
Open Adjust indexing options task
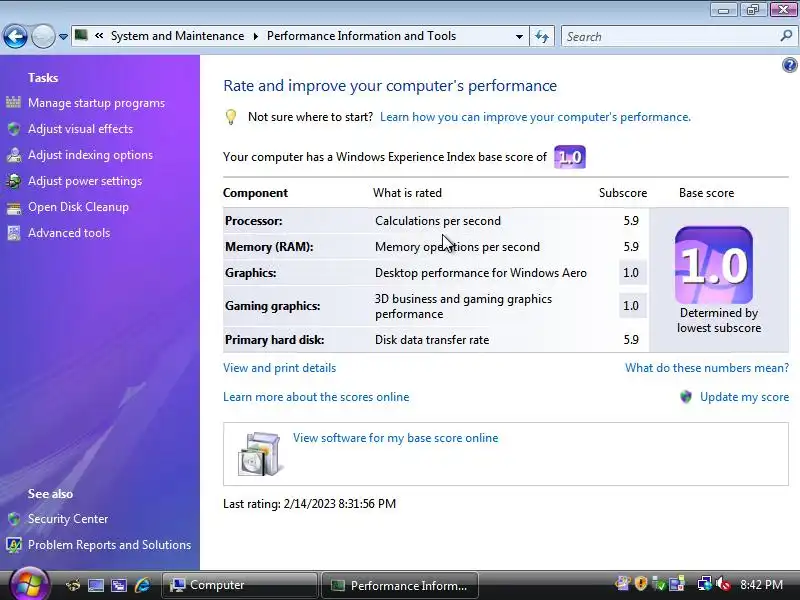click(90, 155)
